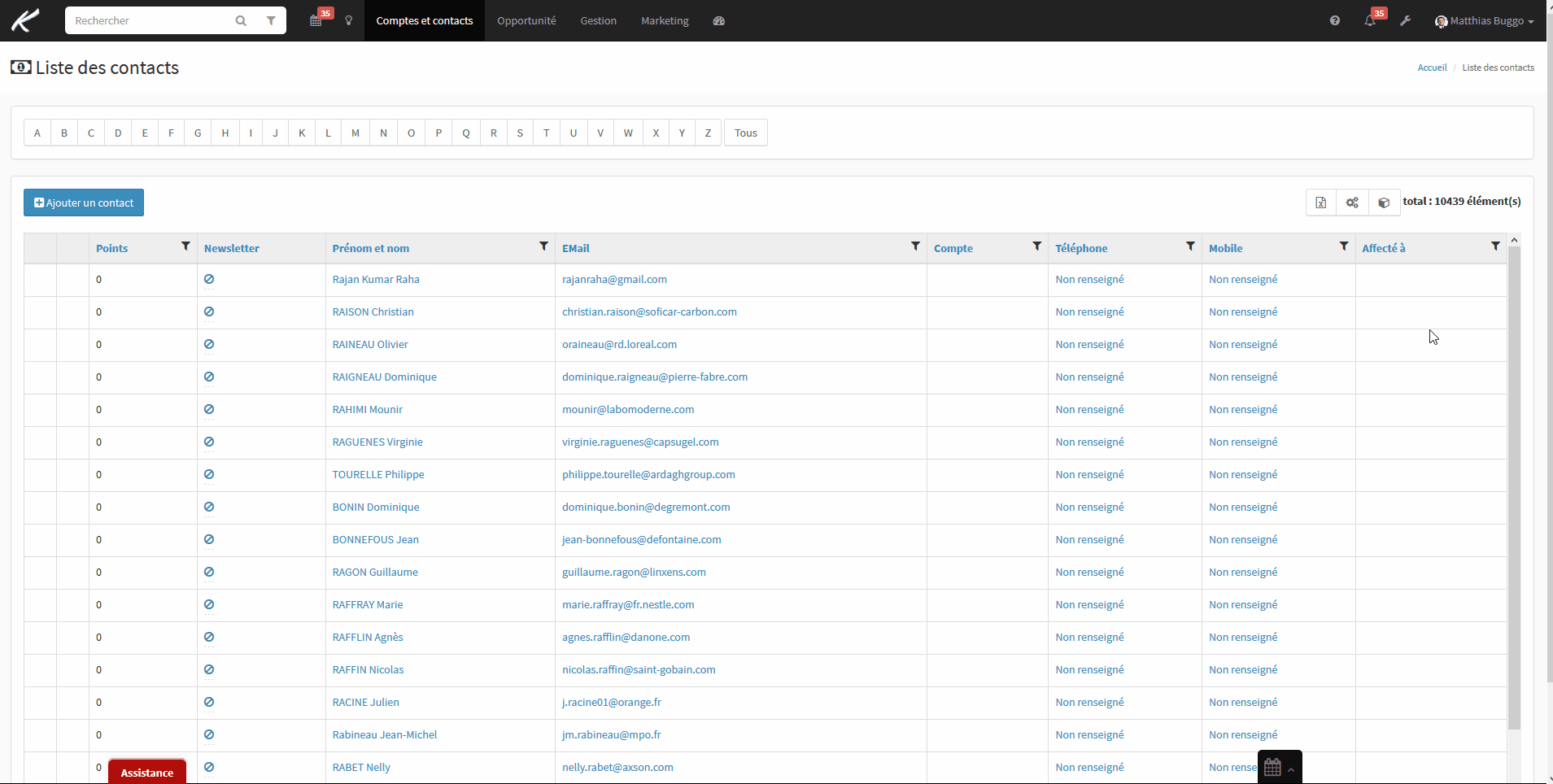Open the help question mark icon
The image size is (1553, 784).
point(1335,20)
